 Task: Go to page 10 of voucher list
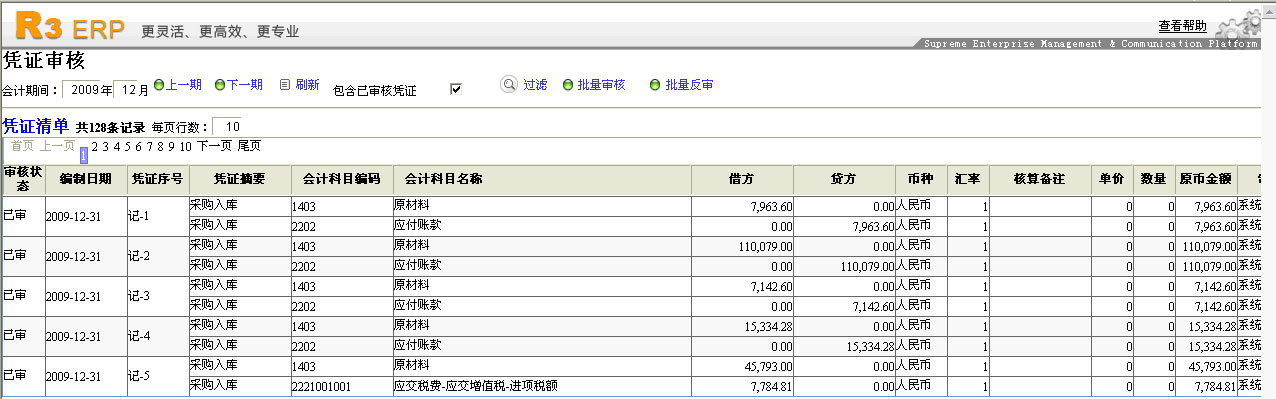pos(185,146)
